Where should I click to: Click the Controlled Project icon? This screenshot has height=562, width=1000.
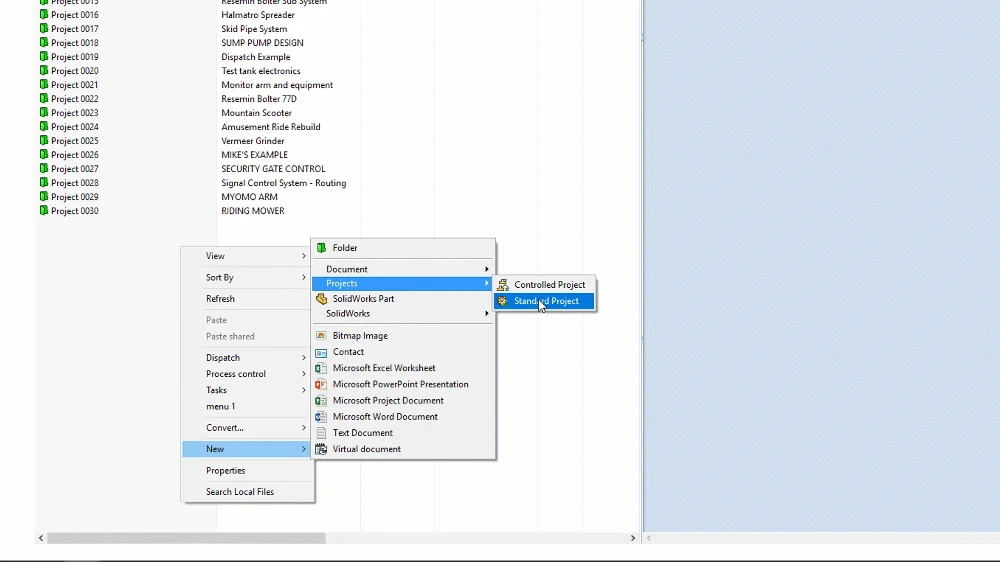(x=503, y=285)
